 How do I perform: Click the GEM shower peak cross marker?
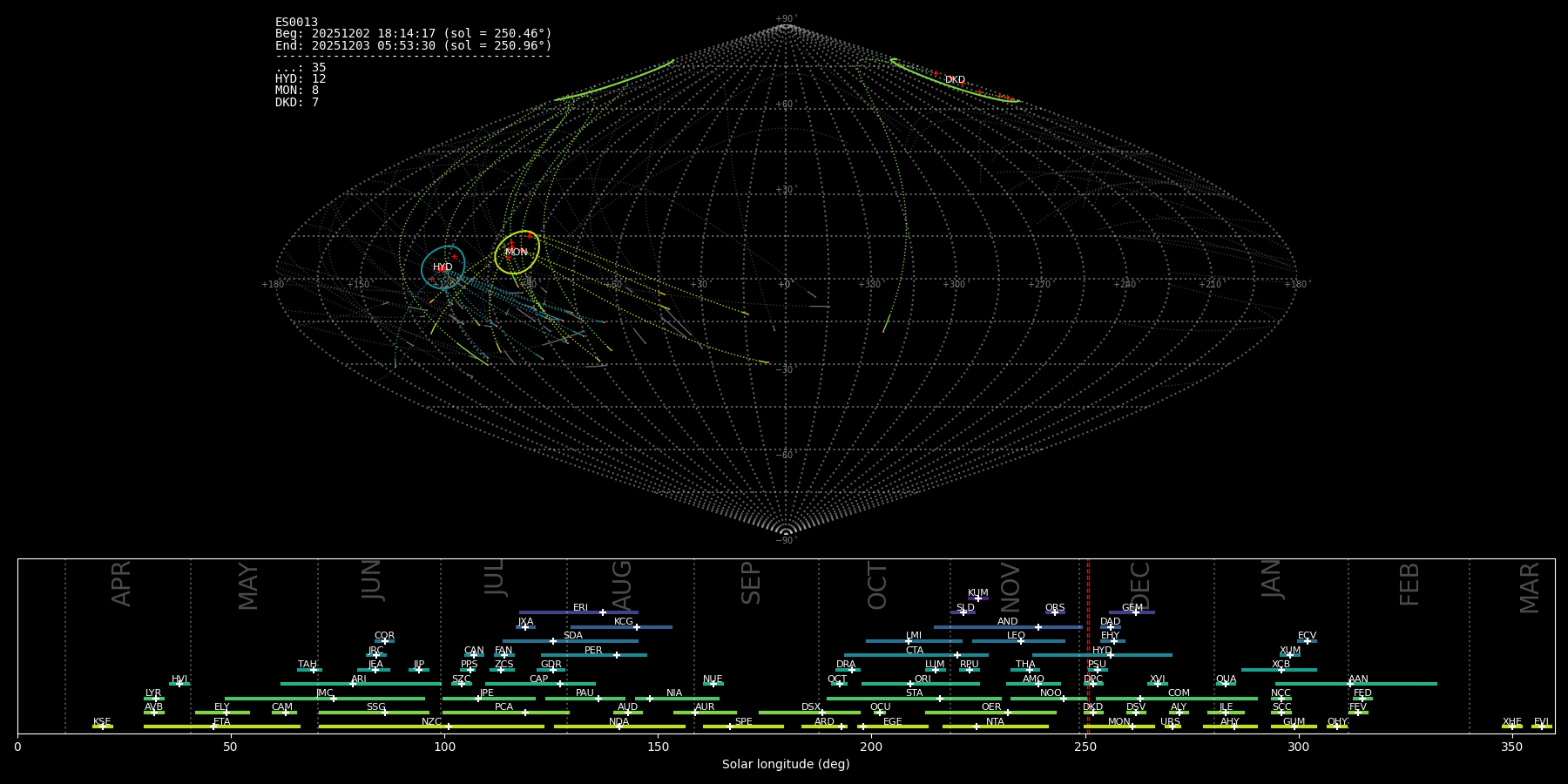1136,612
